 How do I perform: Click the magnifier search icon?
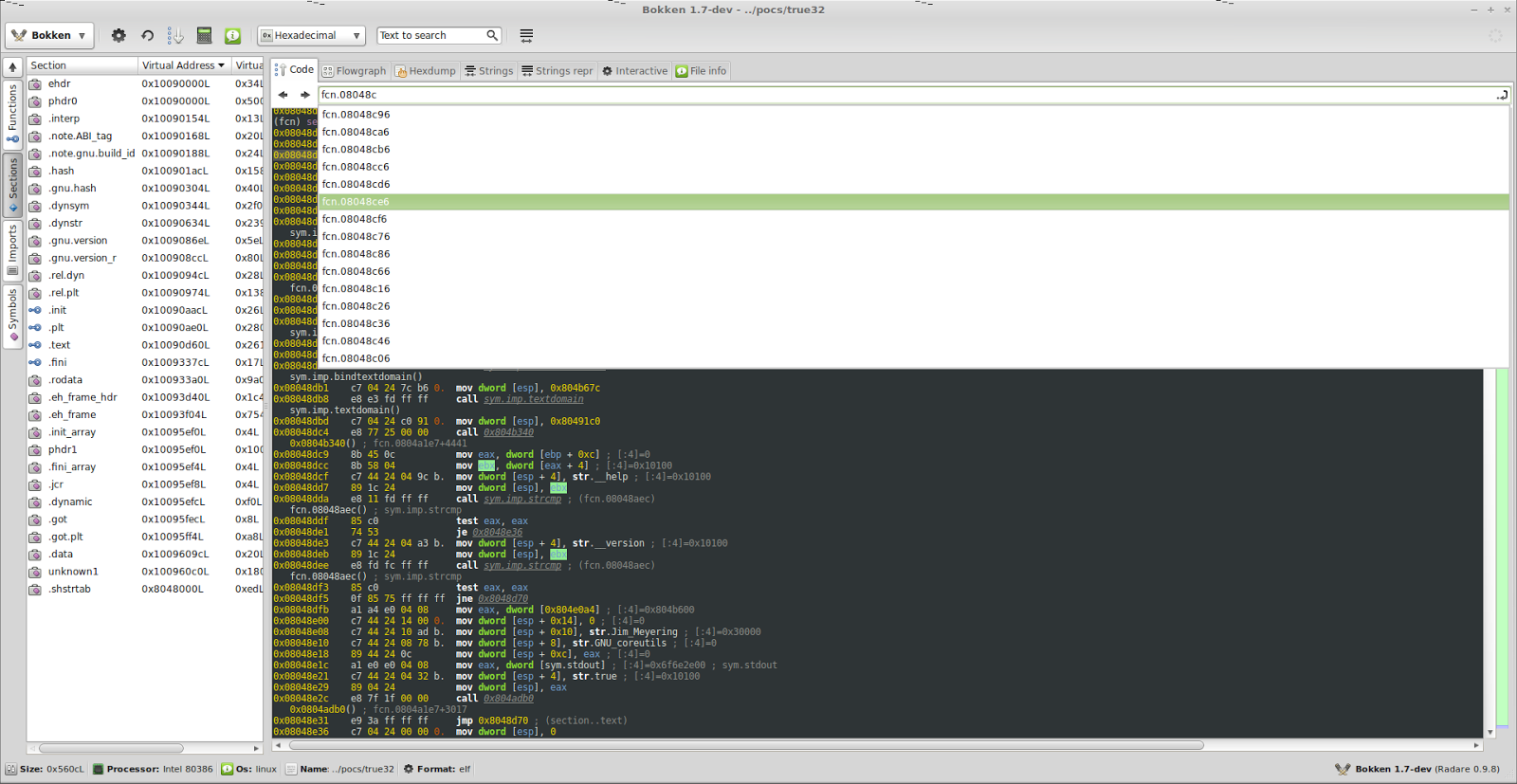[x=492, y=35]
